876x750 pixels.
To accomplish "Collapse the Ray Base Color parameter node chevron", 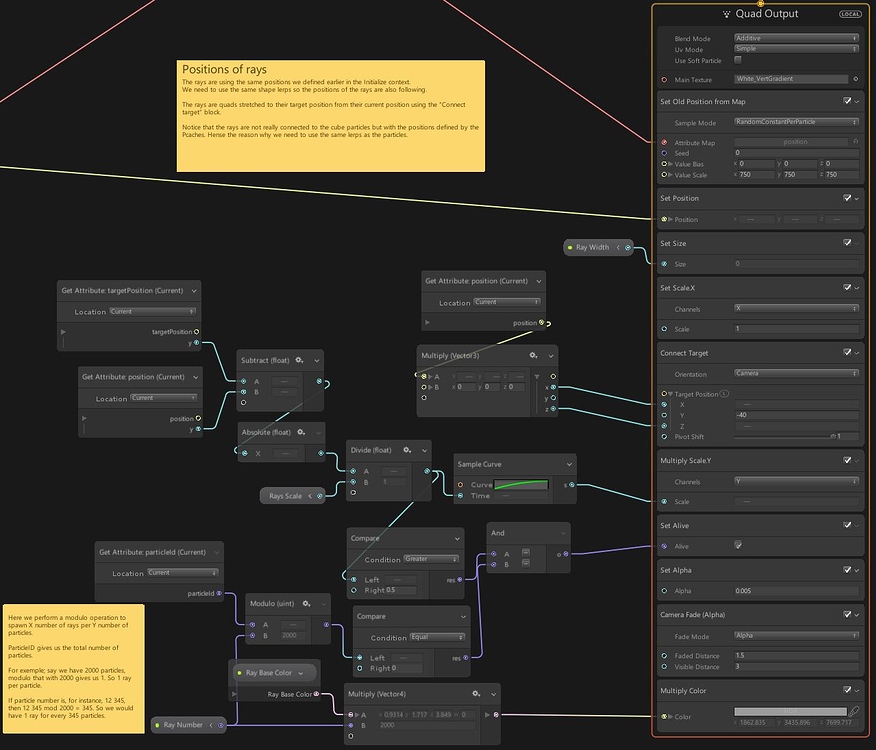I will (x=301, y=672).
